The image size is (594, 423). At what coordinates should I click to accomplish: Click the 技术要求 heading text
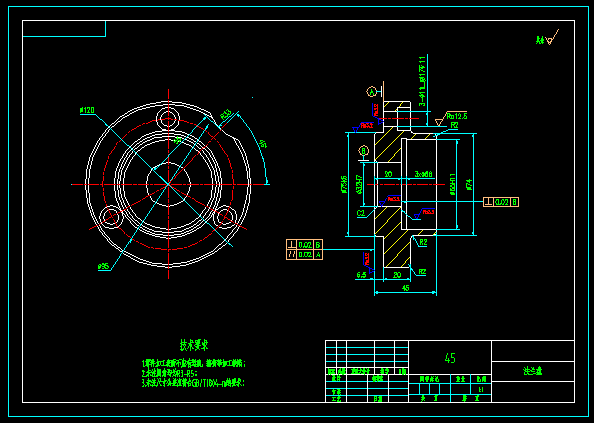[194, 345]
